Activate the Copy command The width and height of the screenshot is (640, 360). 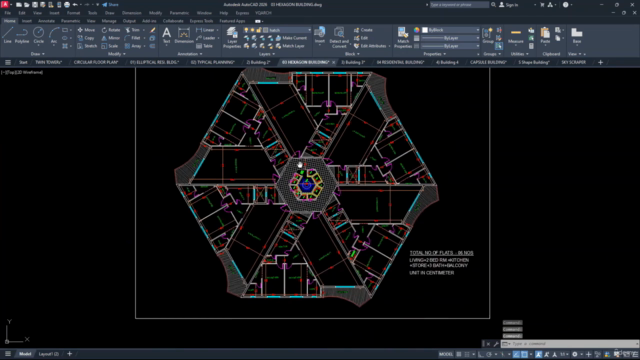tap(86, 38)
